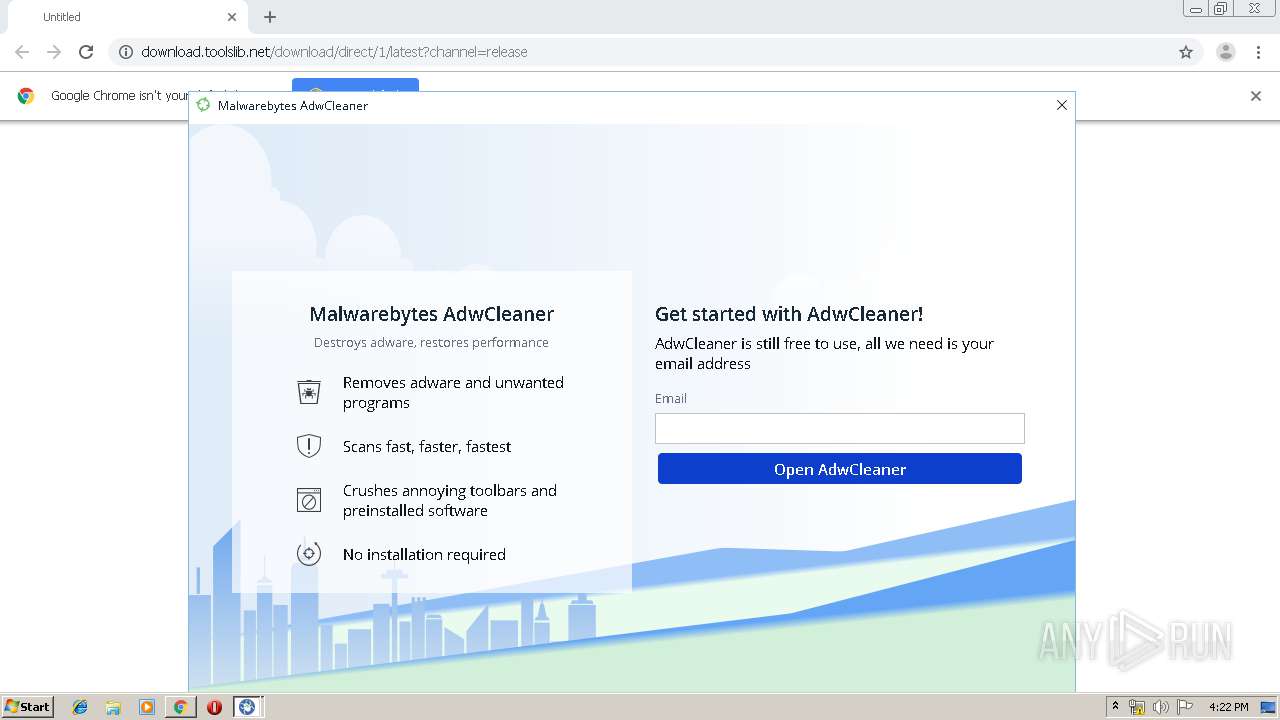Switch to Chrome in the taskbar
The height and width of the screenshot is (720, 1280).
click(180, 707)
